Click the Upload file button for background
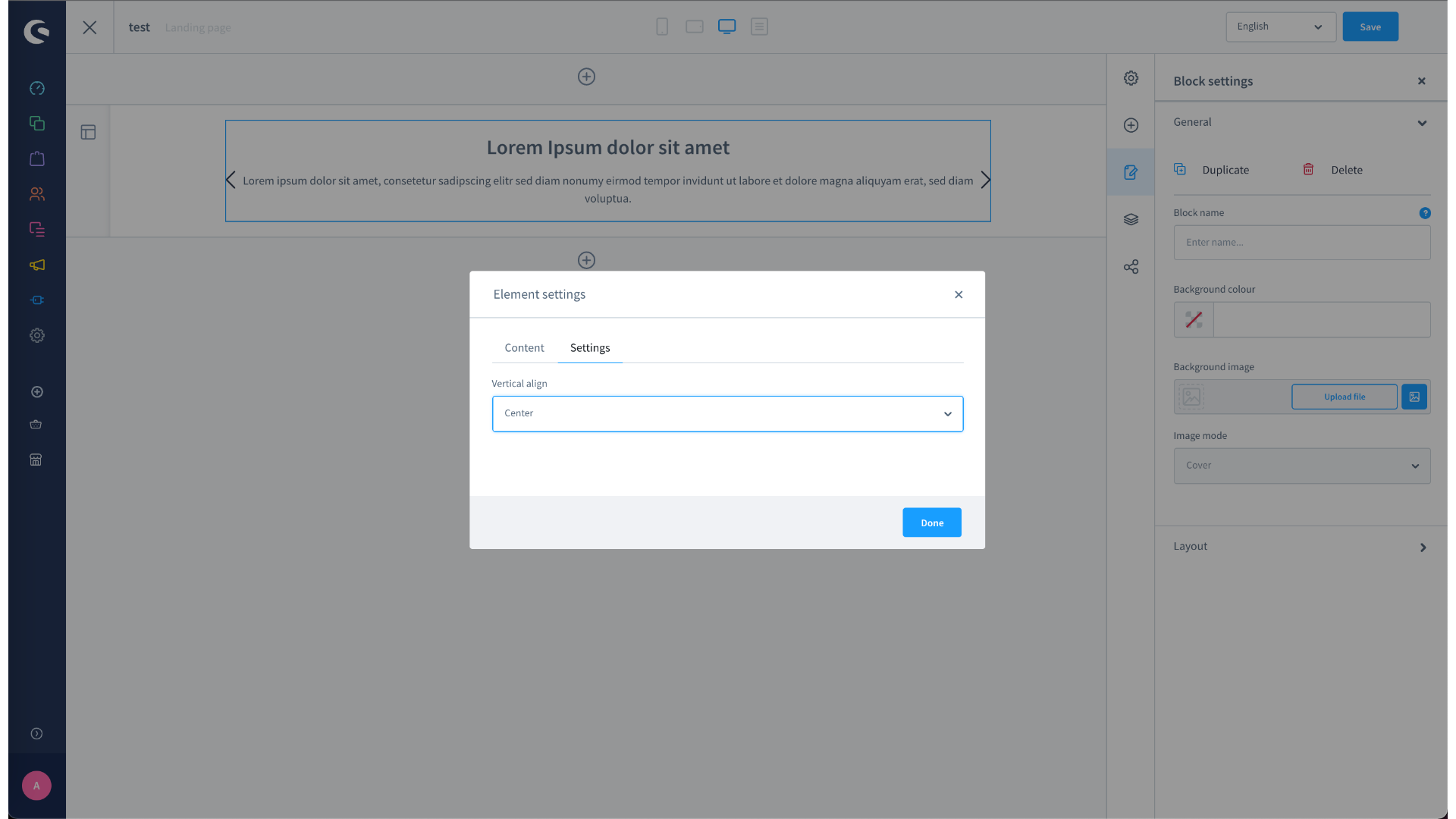Viewport: 1456px width, 819px height. [x=1344, y=397]
